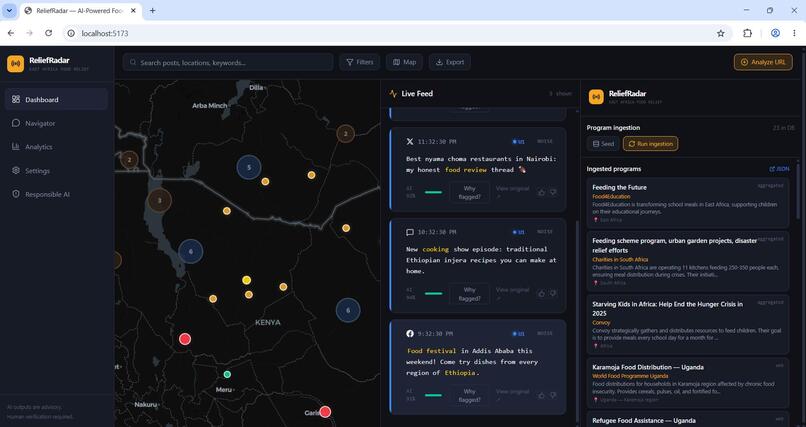Close the ReliefRadar browser tab
The height and width of the screenshot is (427, 806).
(x=133, y=10)
